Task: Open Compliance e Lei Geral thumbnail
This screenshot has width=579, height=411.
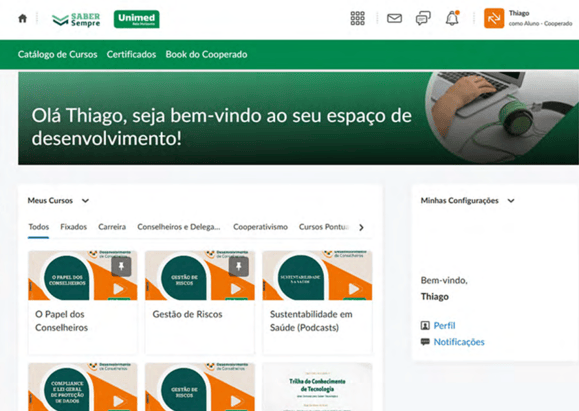Action: (83, 387)
